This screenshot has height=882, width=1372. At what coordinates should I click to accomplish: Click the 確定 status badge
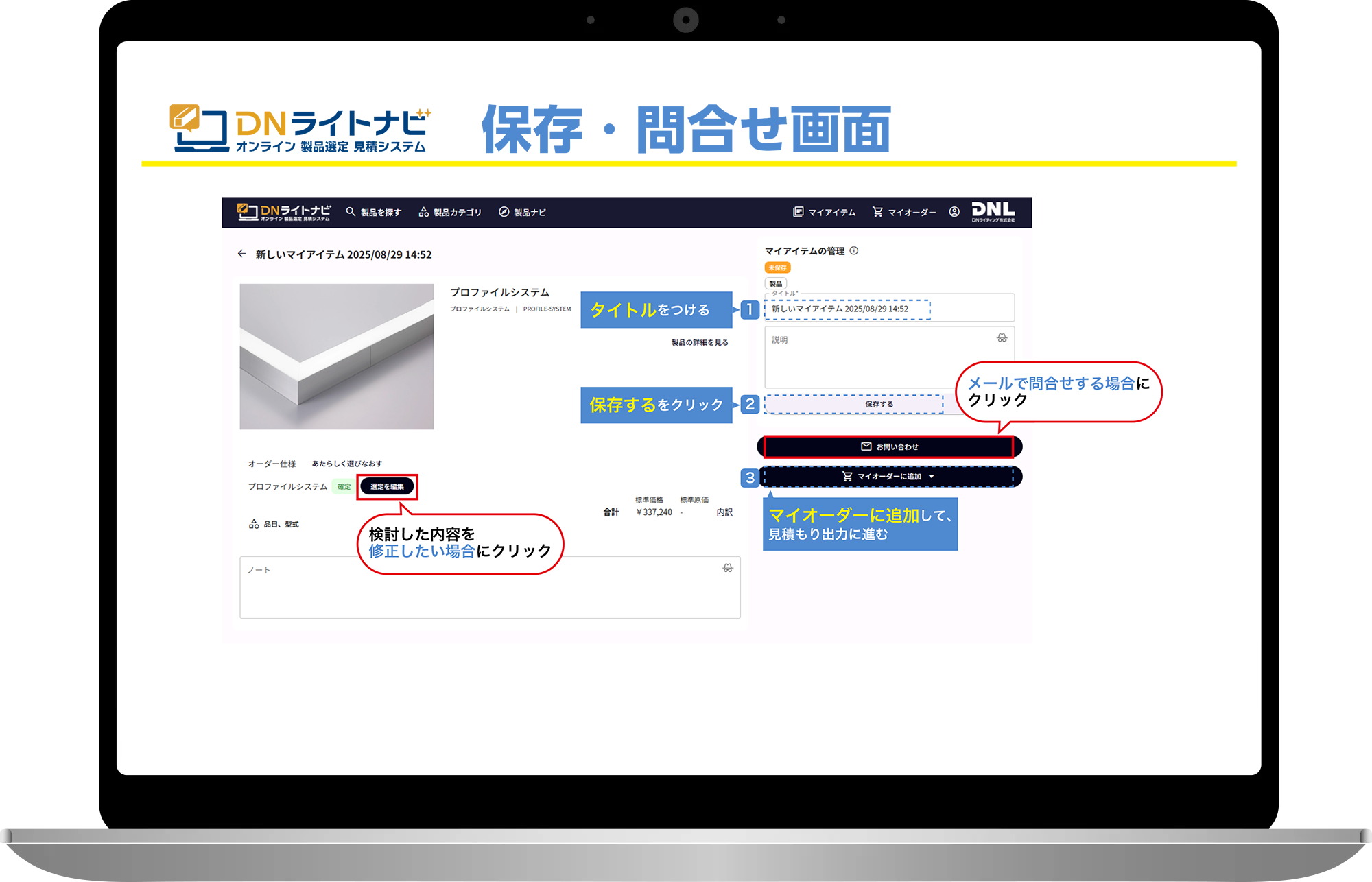344,486
